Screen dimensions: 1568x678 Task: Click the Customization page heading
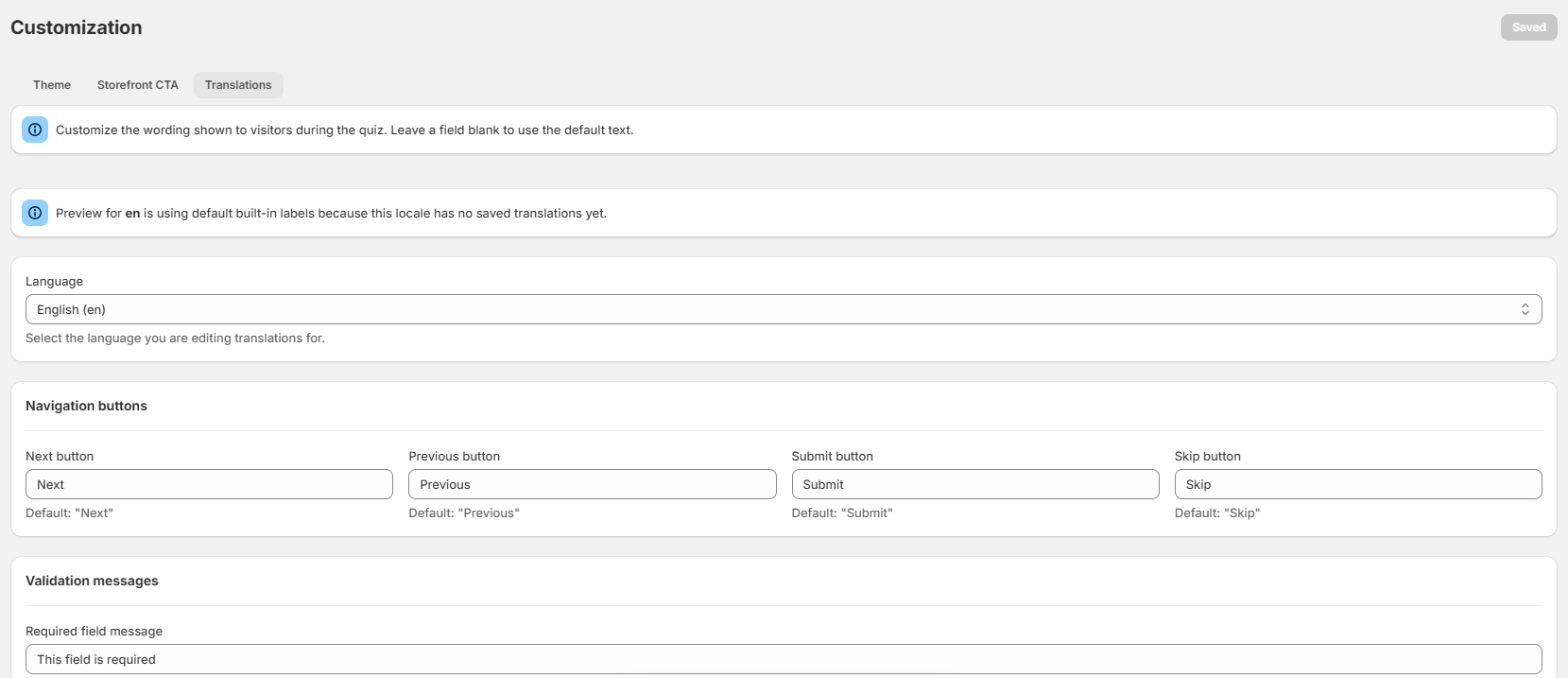pyautogui.click(x=76, y=28)
